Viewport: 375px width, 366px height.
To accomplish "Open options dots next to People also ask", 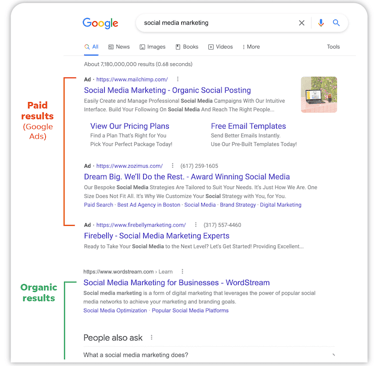I will point(152,338).
